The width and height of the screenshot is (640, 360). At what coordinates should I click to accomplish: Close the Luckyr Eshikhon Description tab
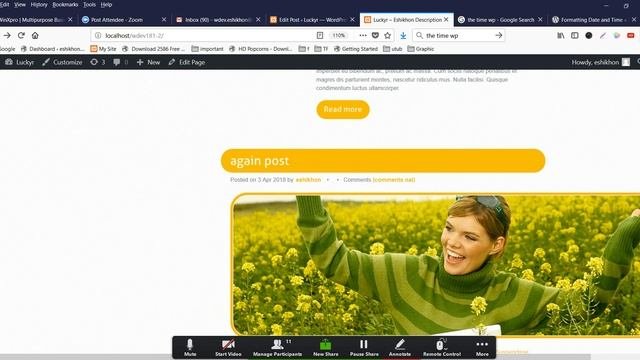pos(446,19)
